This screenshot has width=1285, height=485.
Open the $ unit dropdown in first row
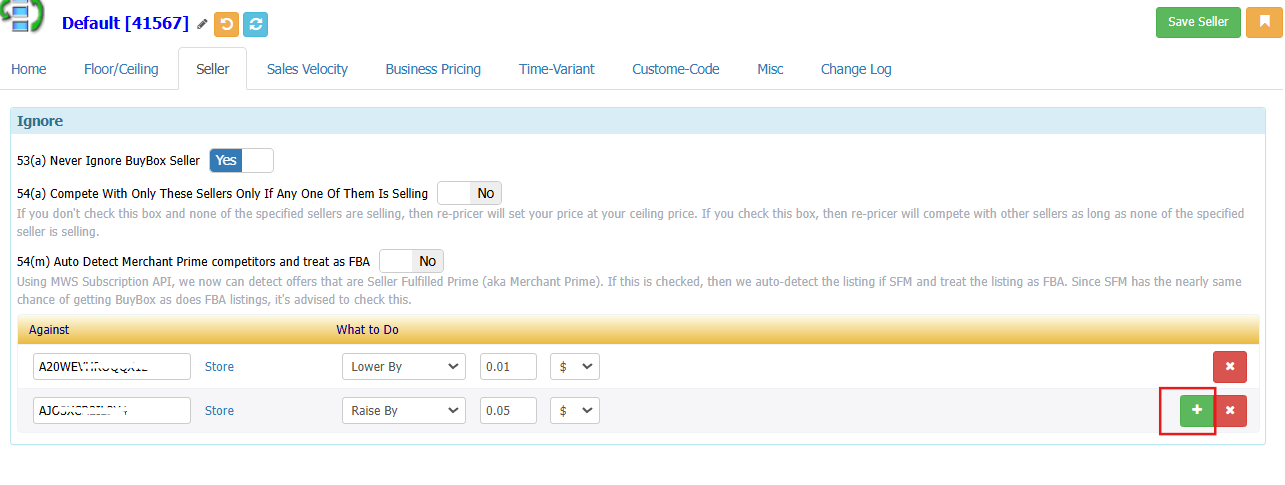574,367
